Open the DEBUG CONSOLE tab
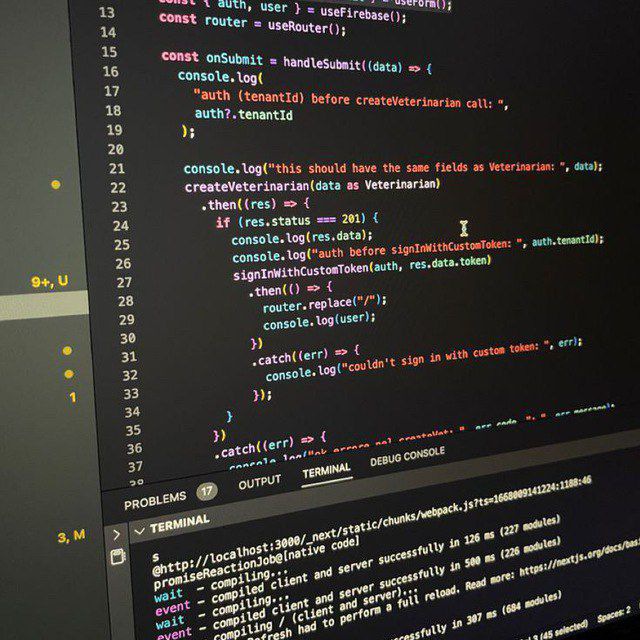The width and height of the screenshot is (640, 640). (407, 457)
